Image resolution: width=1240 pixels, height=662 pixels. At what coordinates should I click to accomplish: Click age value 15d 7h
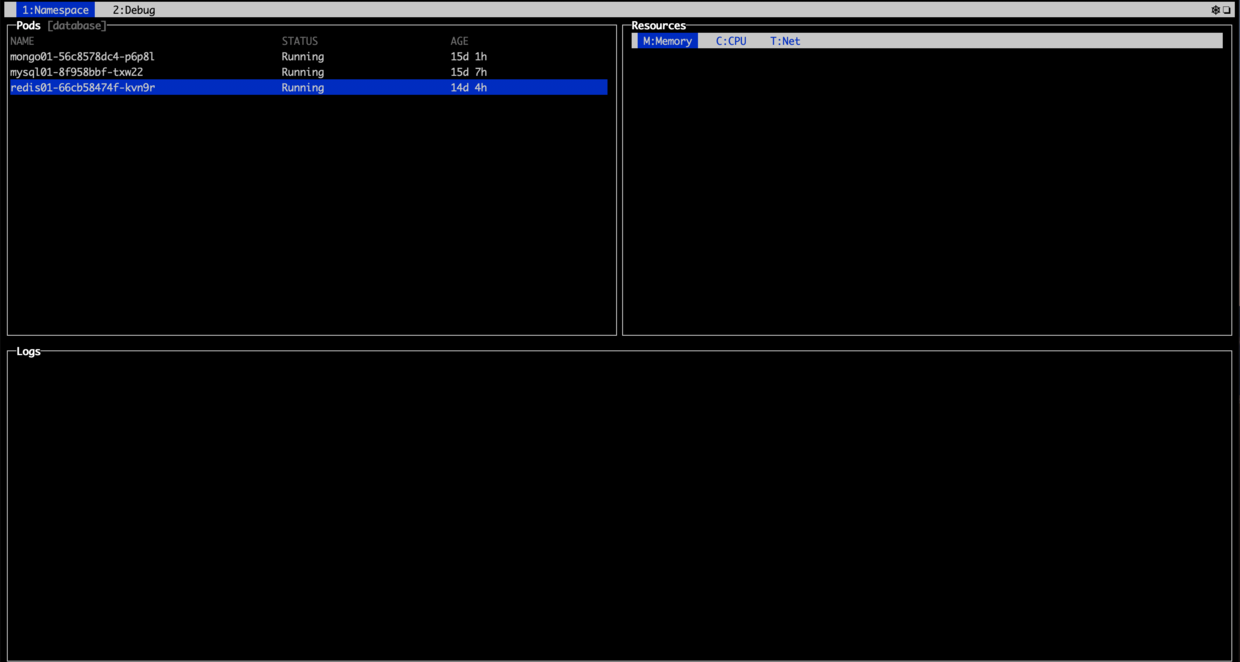click(x=469, y=72)
